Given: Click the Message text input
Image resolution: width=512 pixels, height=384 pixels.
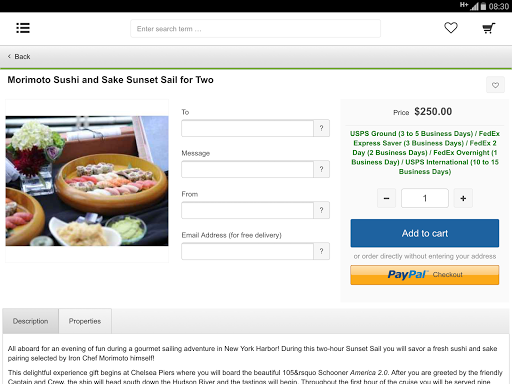Looking at the screenshot, I should coord(247,169).
